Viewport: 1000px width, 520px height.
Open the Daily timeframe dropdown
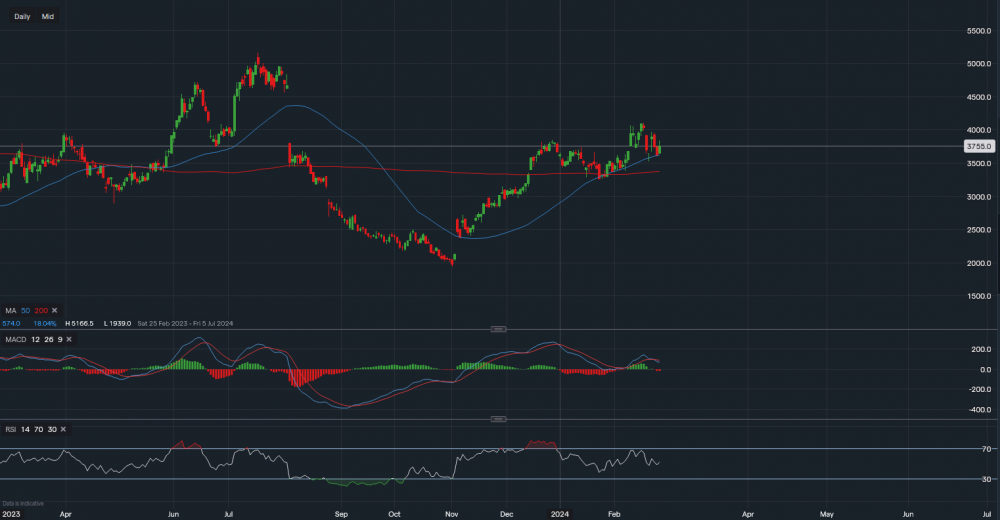tap(22, 17)
